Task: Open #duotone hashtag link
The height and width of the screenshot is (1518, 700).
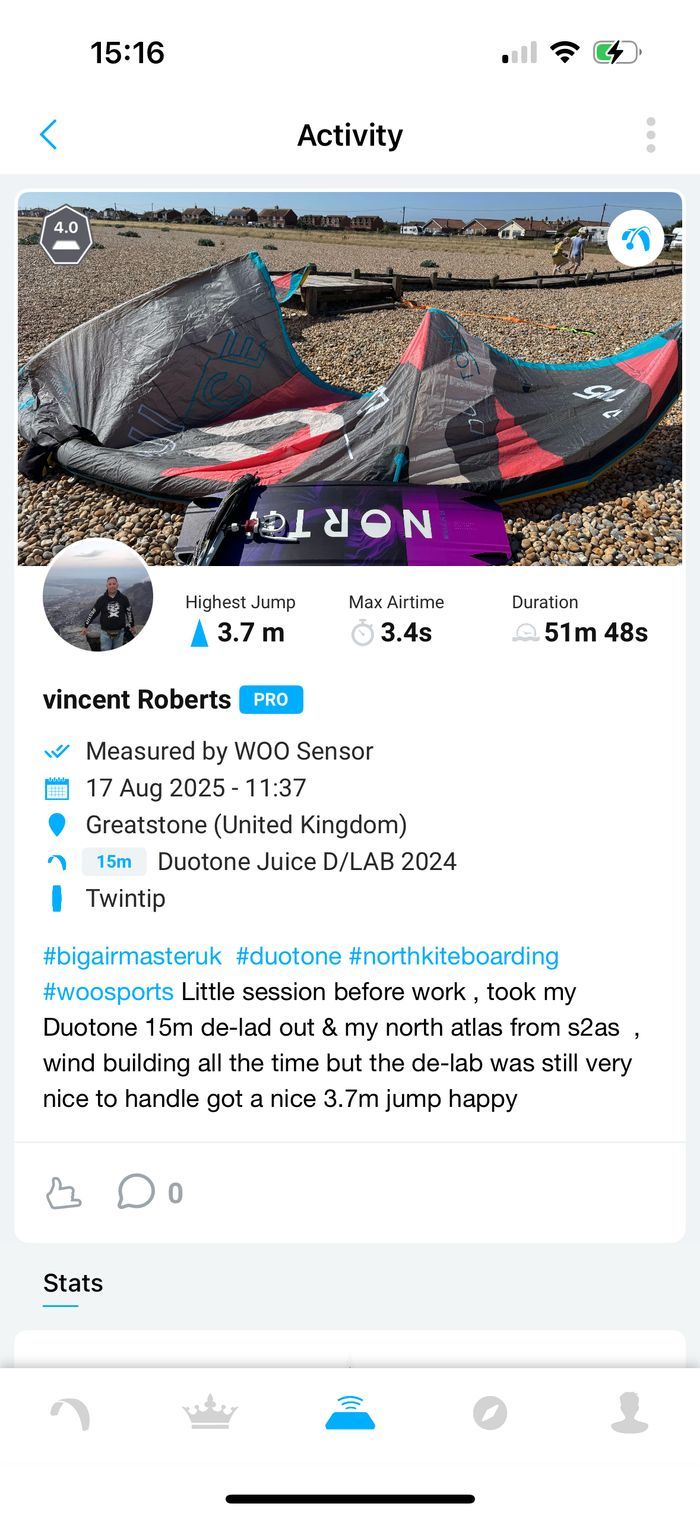Action: coord(289,956)
